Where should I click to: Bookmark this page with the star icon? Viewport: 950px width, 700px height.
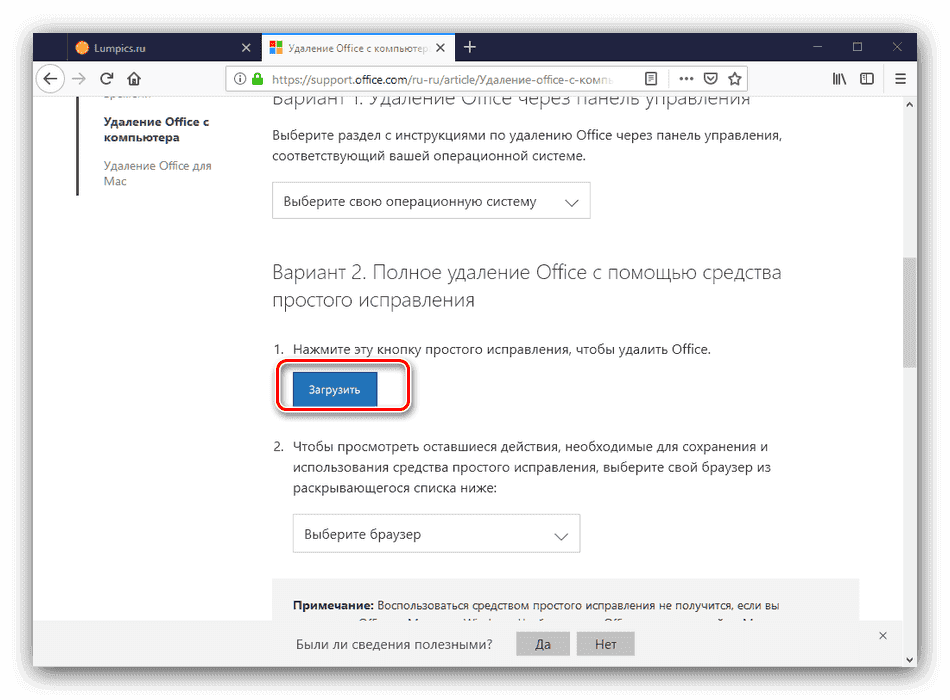[735, 78]
